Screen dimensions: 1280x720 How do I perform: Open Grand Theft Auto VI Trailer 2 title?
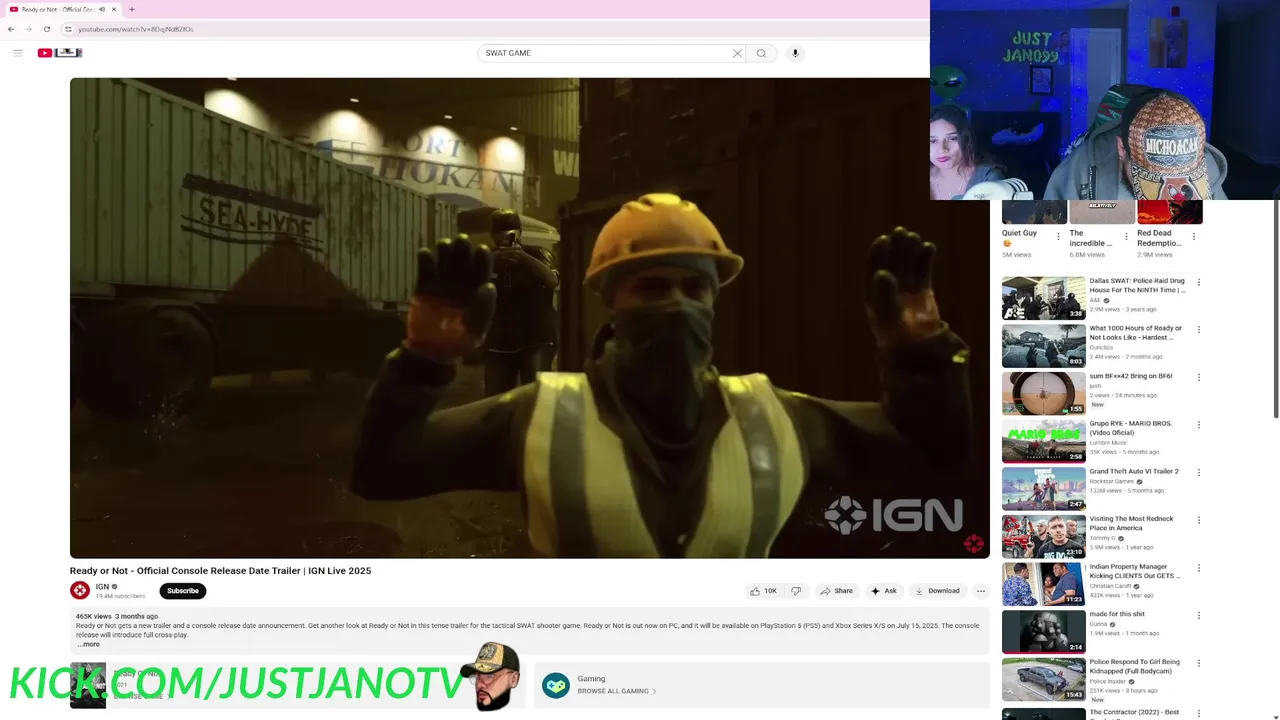(1134, 471)
